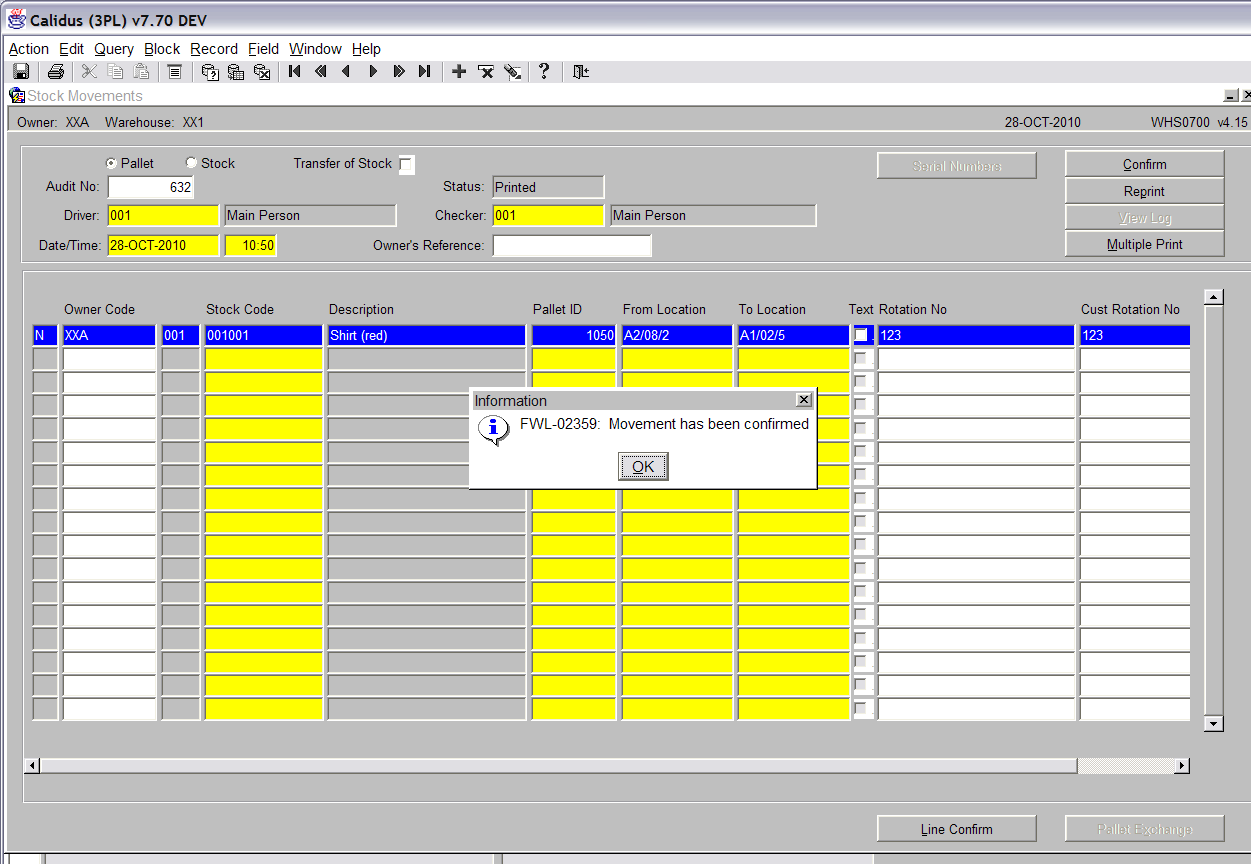Click the Delete Record icon
The width and height of the screenshot is (1251, 864).
[x=486, y=71]
